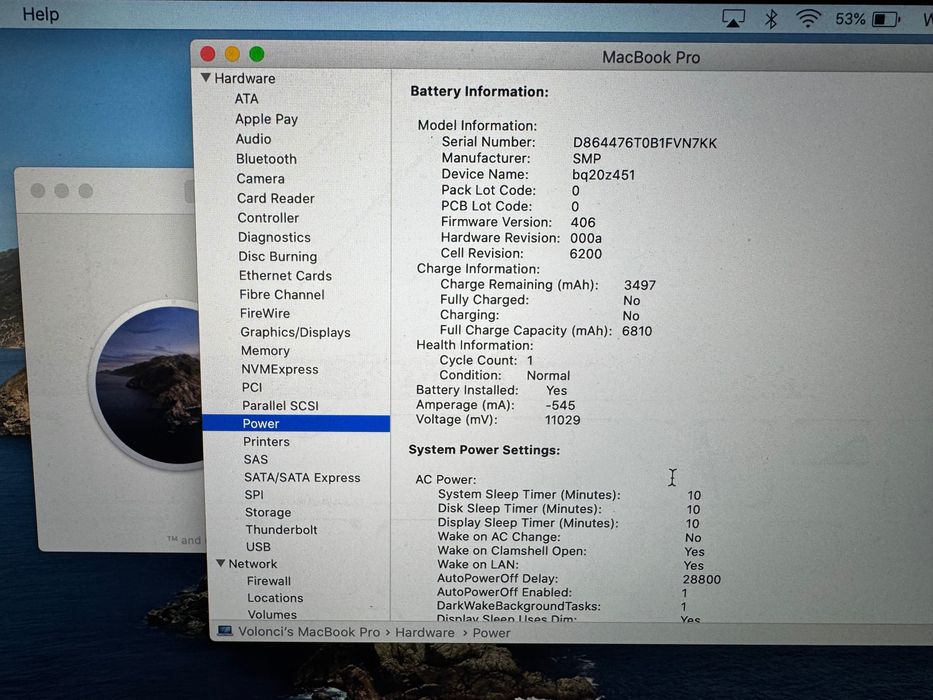The image size is (933, 700).
Task: Select the highlighted Power item
Action: click(x=296, y=423)
